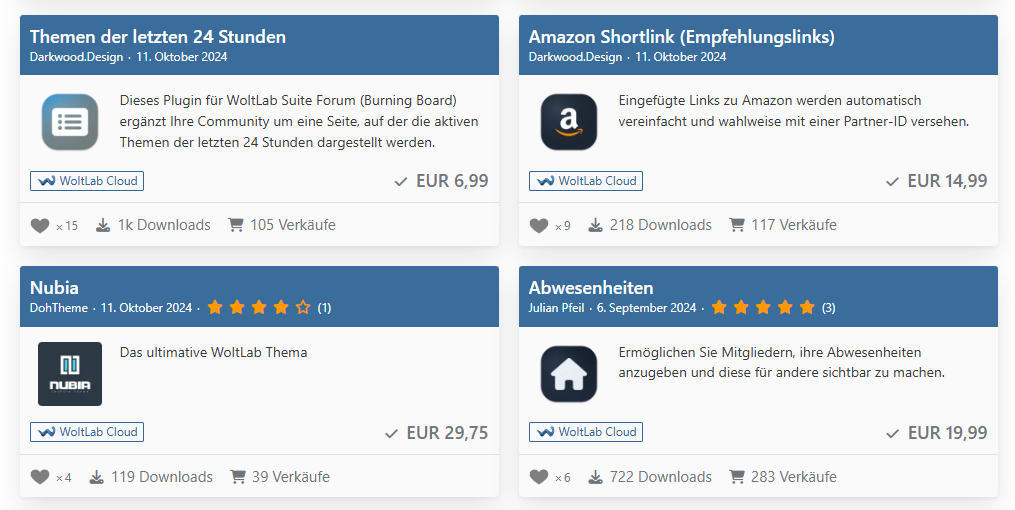Click the Themen der letzten 24 Stunden plugin icon
1015x510 pixels.
70,122
